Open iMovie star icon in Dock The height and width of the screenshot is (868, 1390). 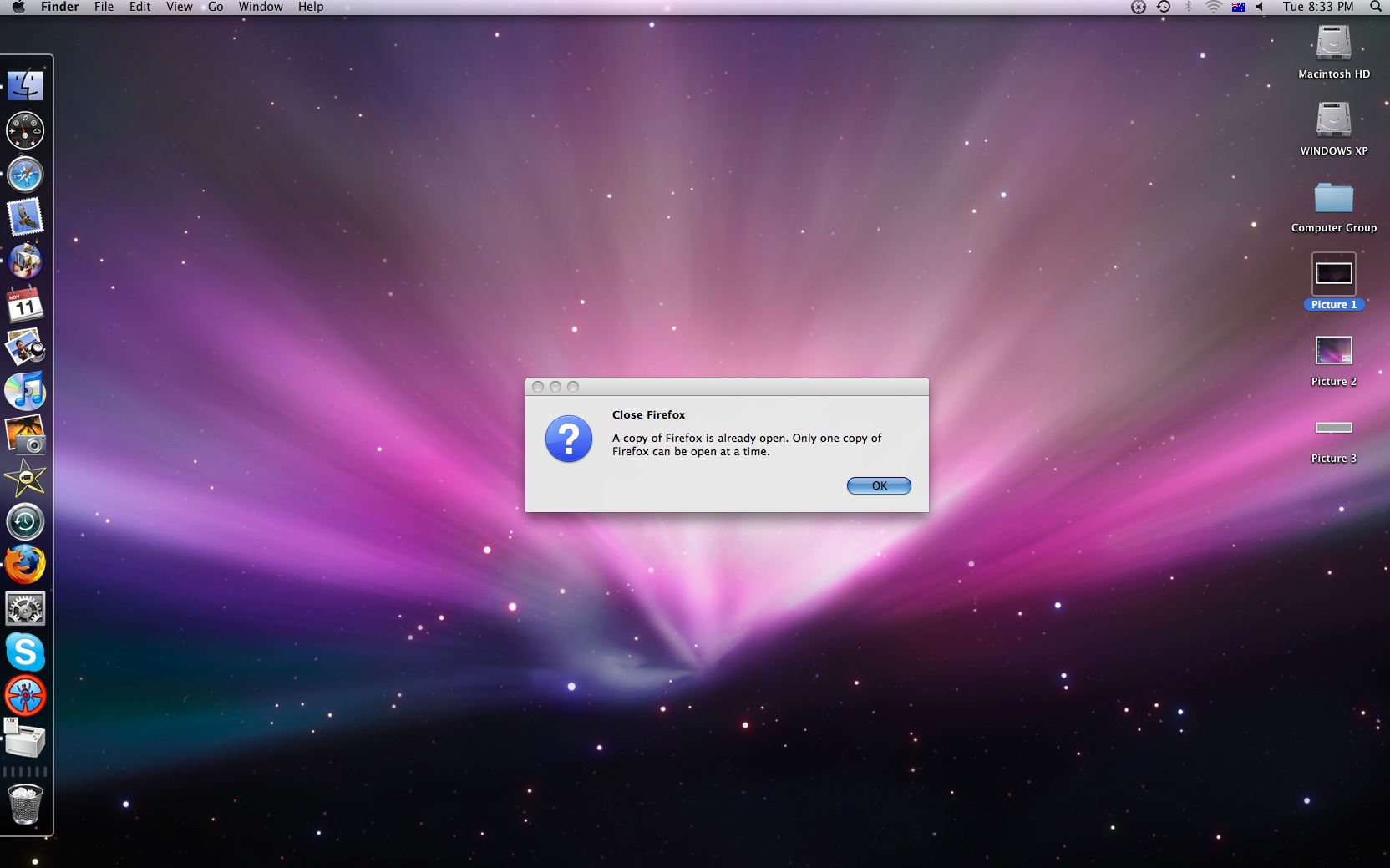pyautogui.click(x=25, y=478)
